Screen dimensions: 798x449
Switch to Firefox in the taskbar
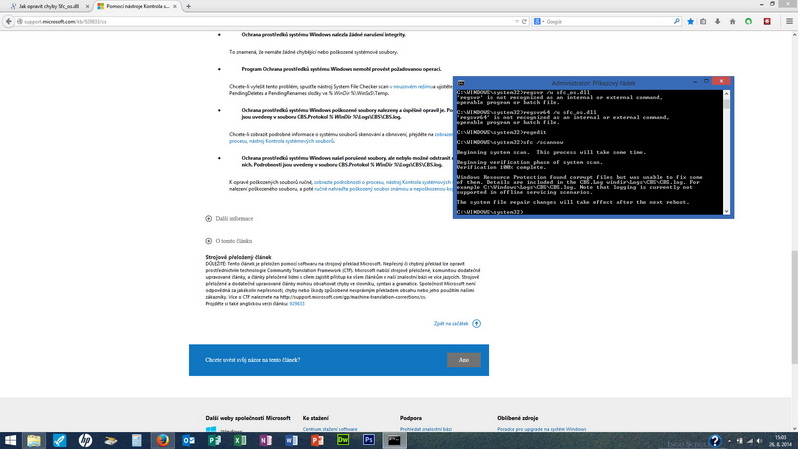162,440
